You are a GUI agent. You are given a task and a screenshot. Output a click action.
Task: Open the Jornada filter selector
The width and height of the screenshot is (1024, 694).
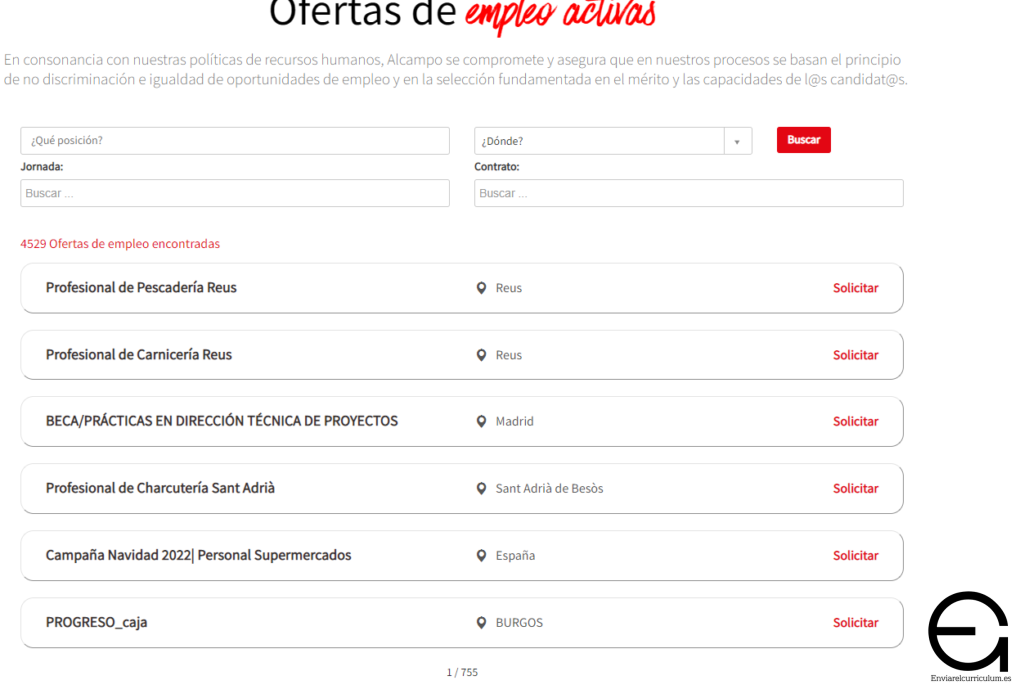click(x=235, y=193)
